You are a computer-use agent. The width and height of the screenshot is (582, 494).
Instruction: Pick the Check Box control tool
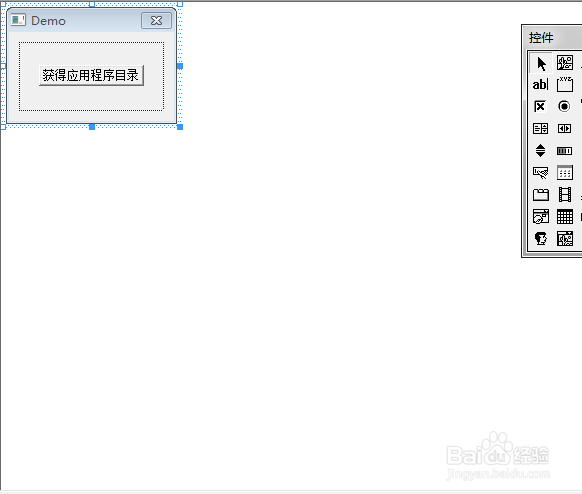540,107
